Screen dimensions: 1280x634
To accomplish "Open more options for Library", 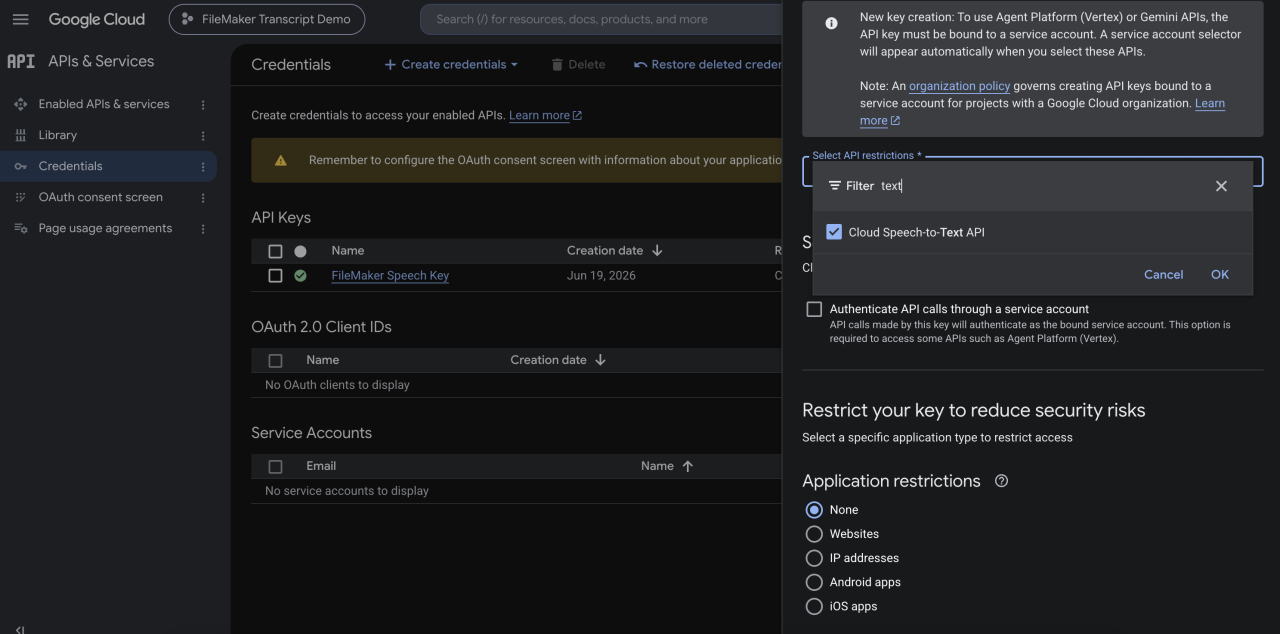I will point(203,135).
